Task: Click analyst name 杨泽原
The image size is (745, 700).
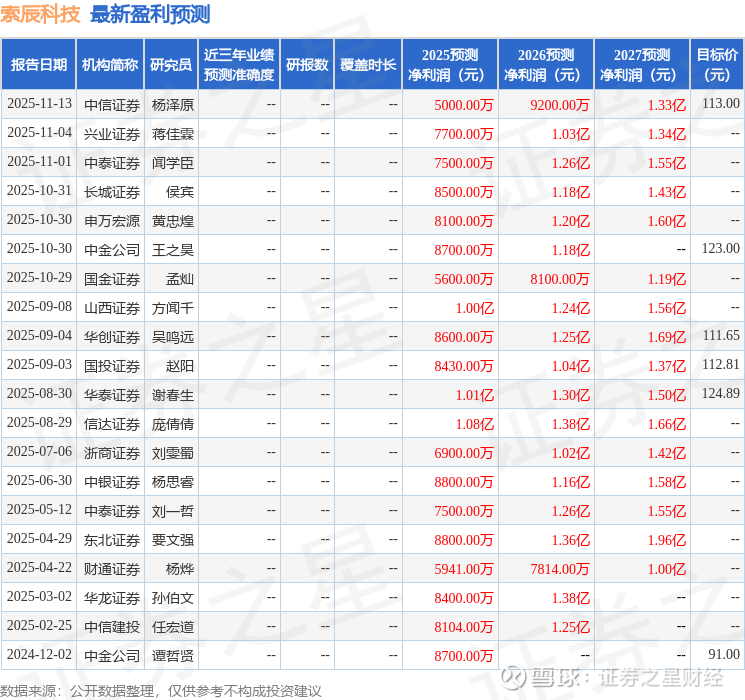Action: [172, 105]
